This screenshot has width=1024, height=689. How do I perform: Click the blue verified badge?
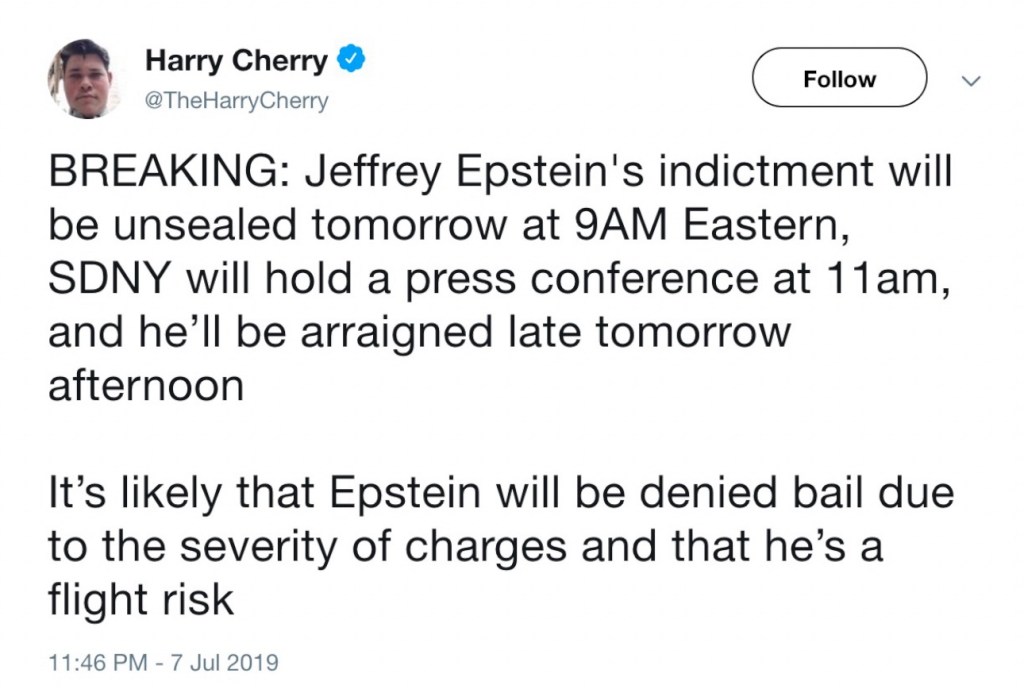350,62
